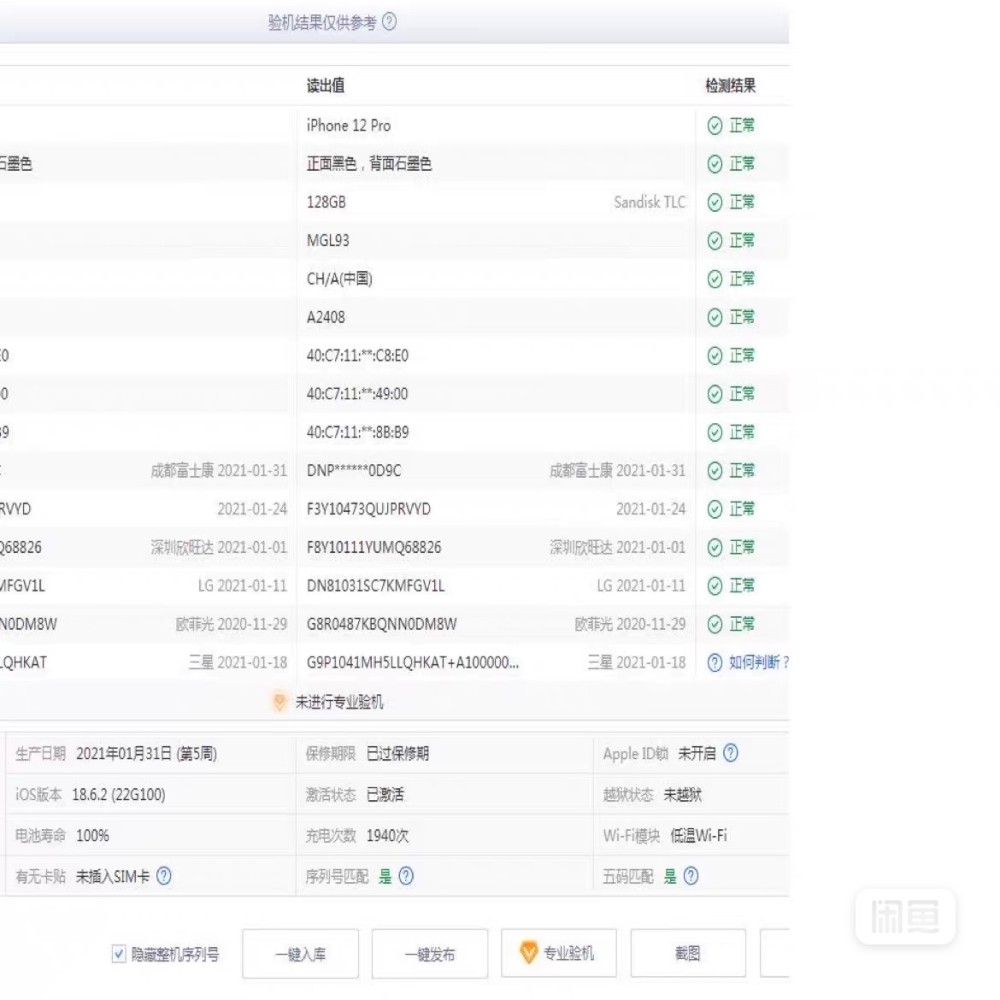Image resolution: width=1000 pixels, height=1000 pixels.
Task: Click 生产日期 2021年01月31日 value
Action: pyautogui.click(x=147, y=754)
